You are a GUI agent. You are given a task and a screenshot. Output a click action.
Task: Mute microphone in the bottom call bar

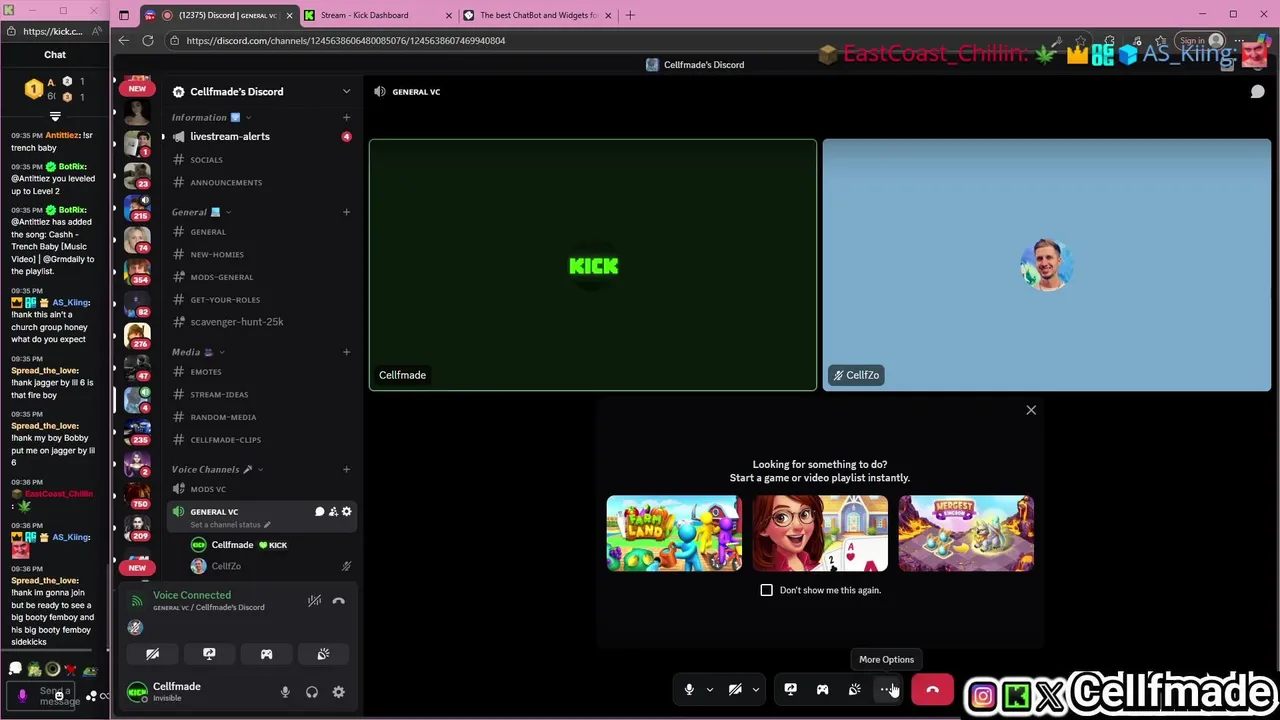coord(688,690)
